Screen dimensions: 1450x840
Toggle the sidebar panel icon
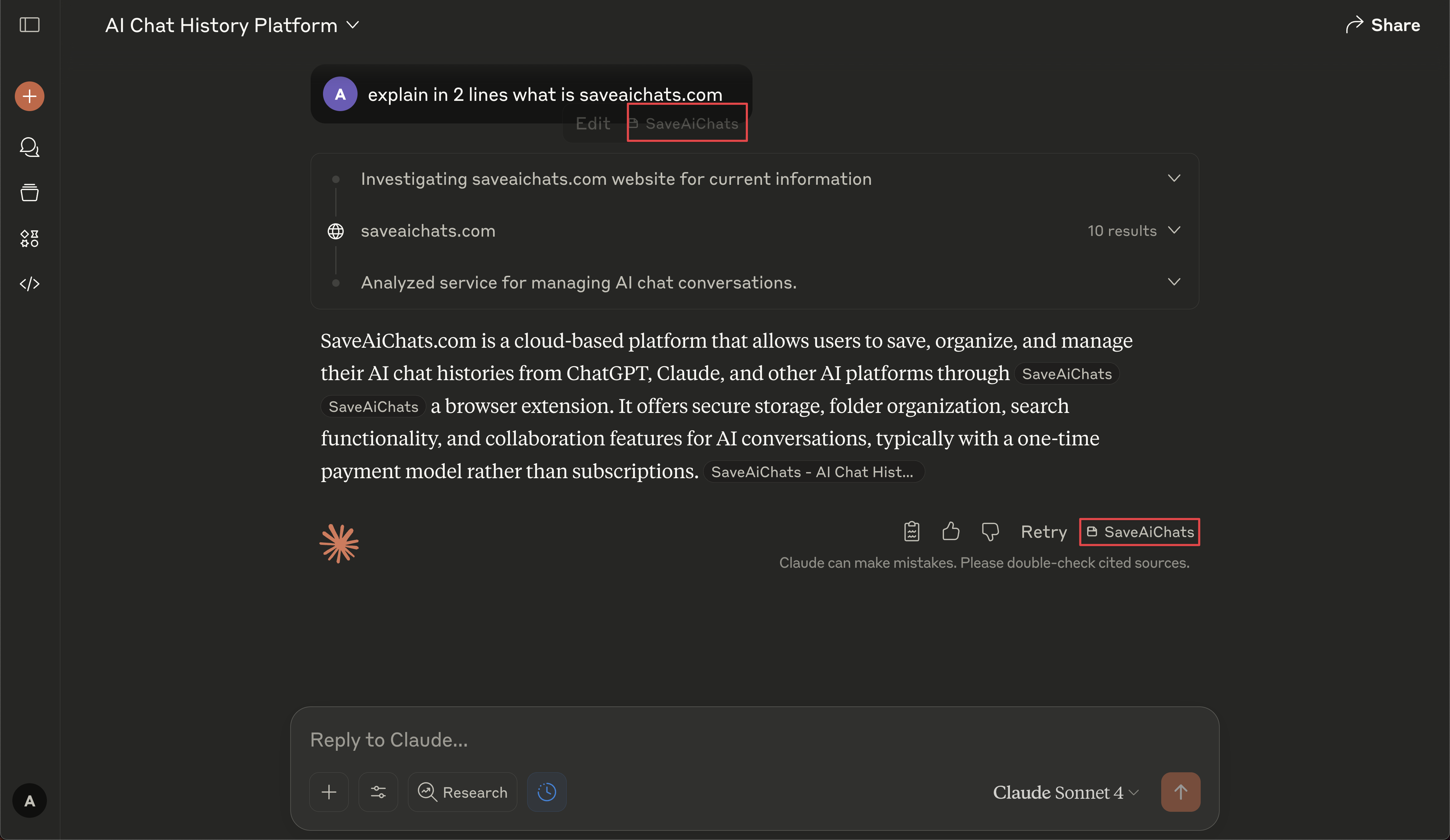pyautogui.click(x=29, y=25)
